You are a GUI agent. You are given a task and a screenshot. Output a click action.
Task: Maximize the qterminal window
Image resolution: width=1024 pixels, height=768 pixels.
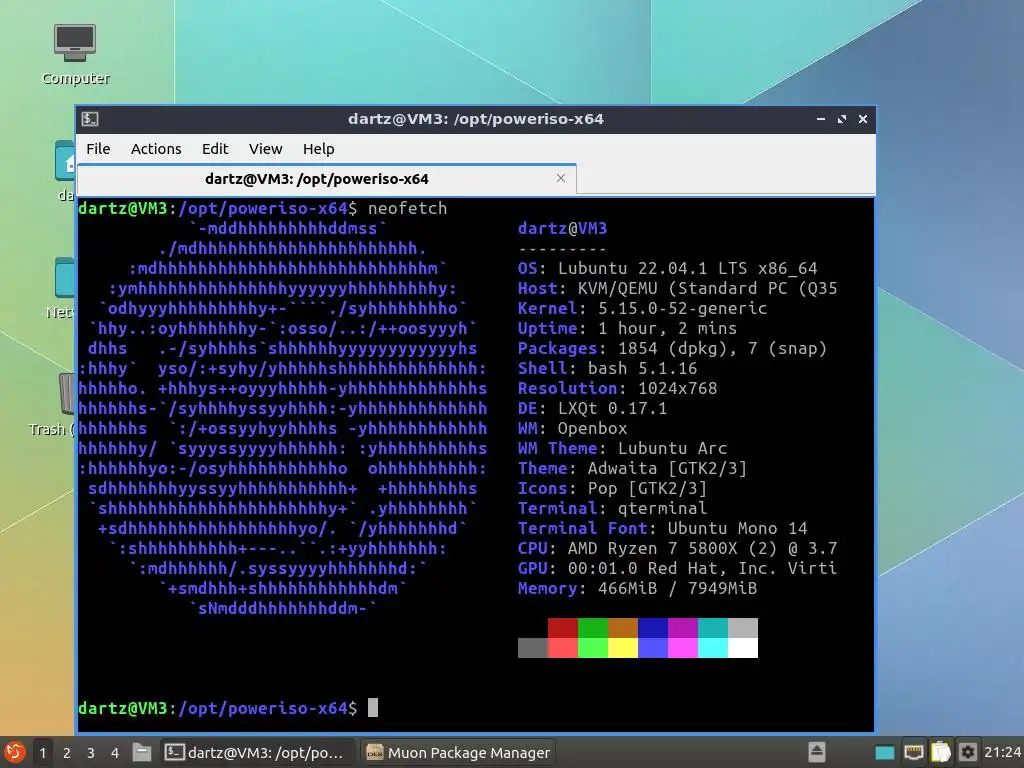click(842, 119)
